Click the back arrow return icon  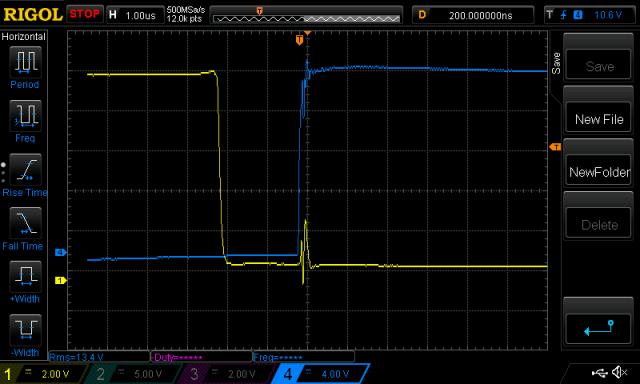tap(599, 328)
